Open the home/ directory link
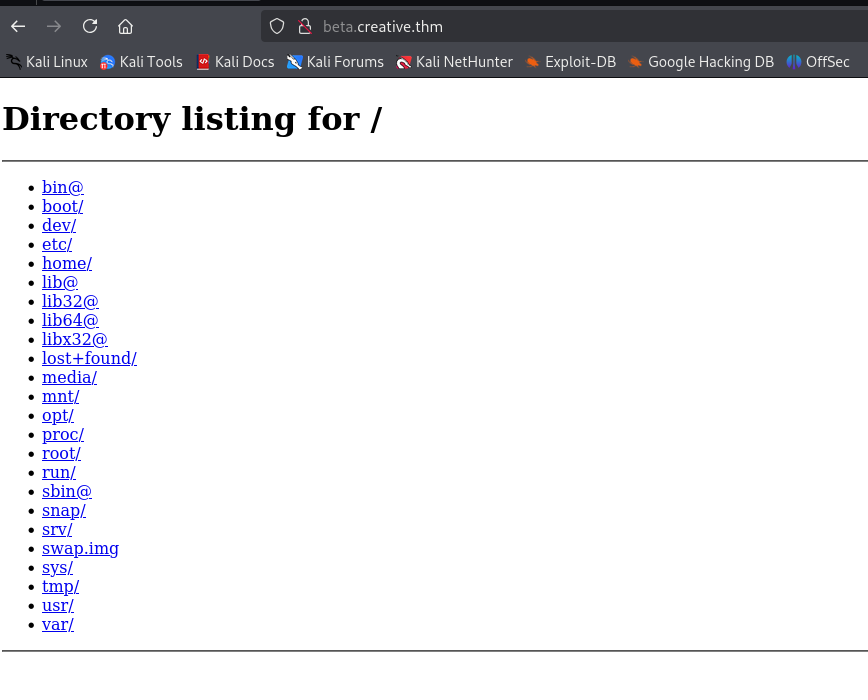Image resolution: width=868 pixels, height=700 pixels. click(67, 264)
